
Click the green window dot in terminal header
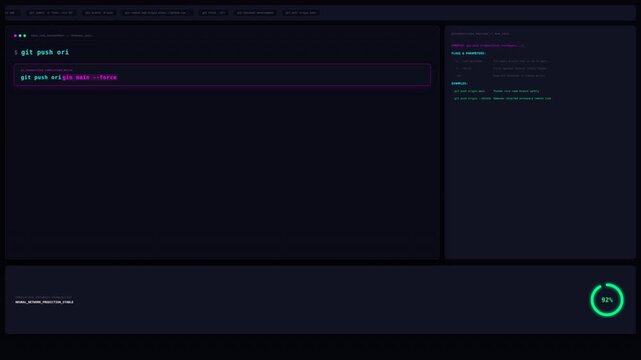[25, 36]
